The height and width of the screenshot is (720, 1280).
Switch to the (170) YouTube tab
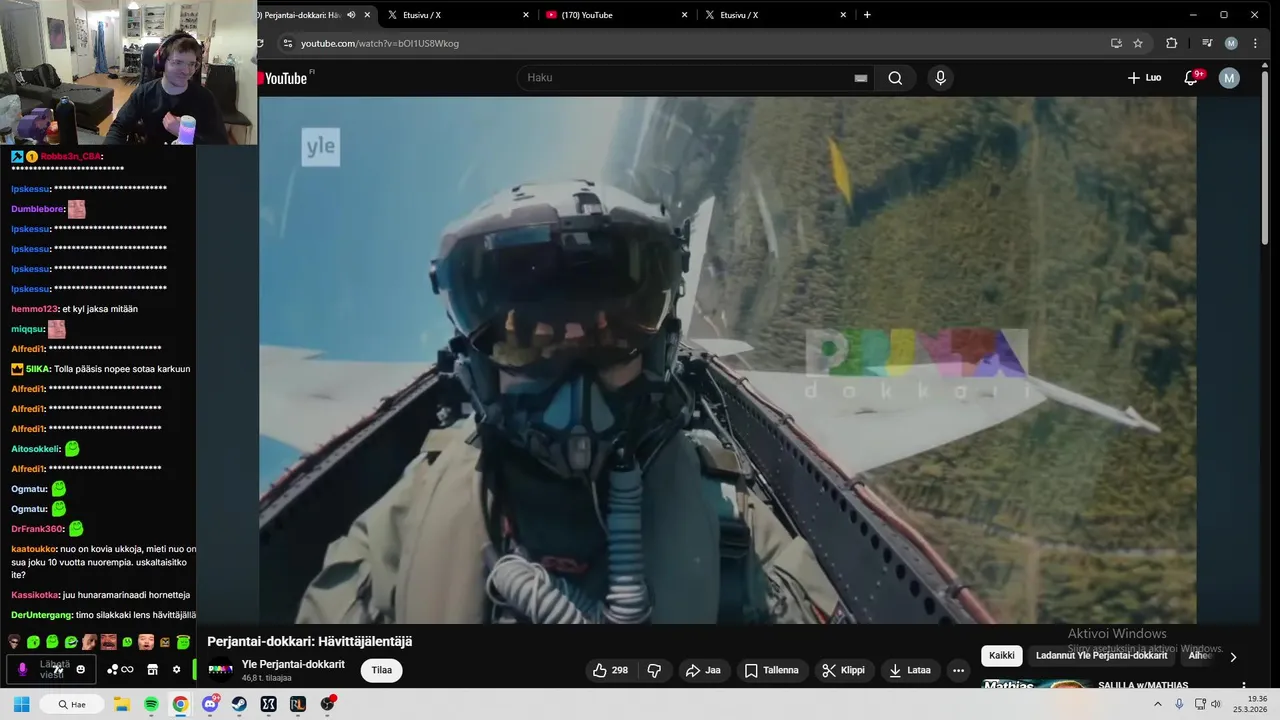[x=615, y=15]
